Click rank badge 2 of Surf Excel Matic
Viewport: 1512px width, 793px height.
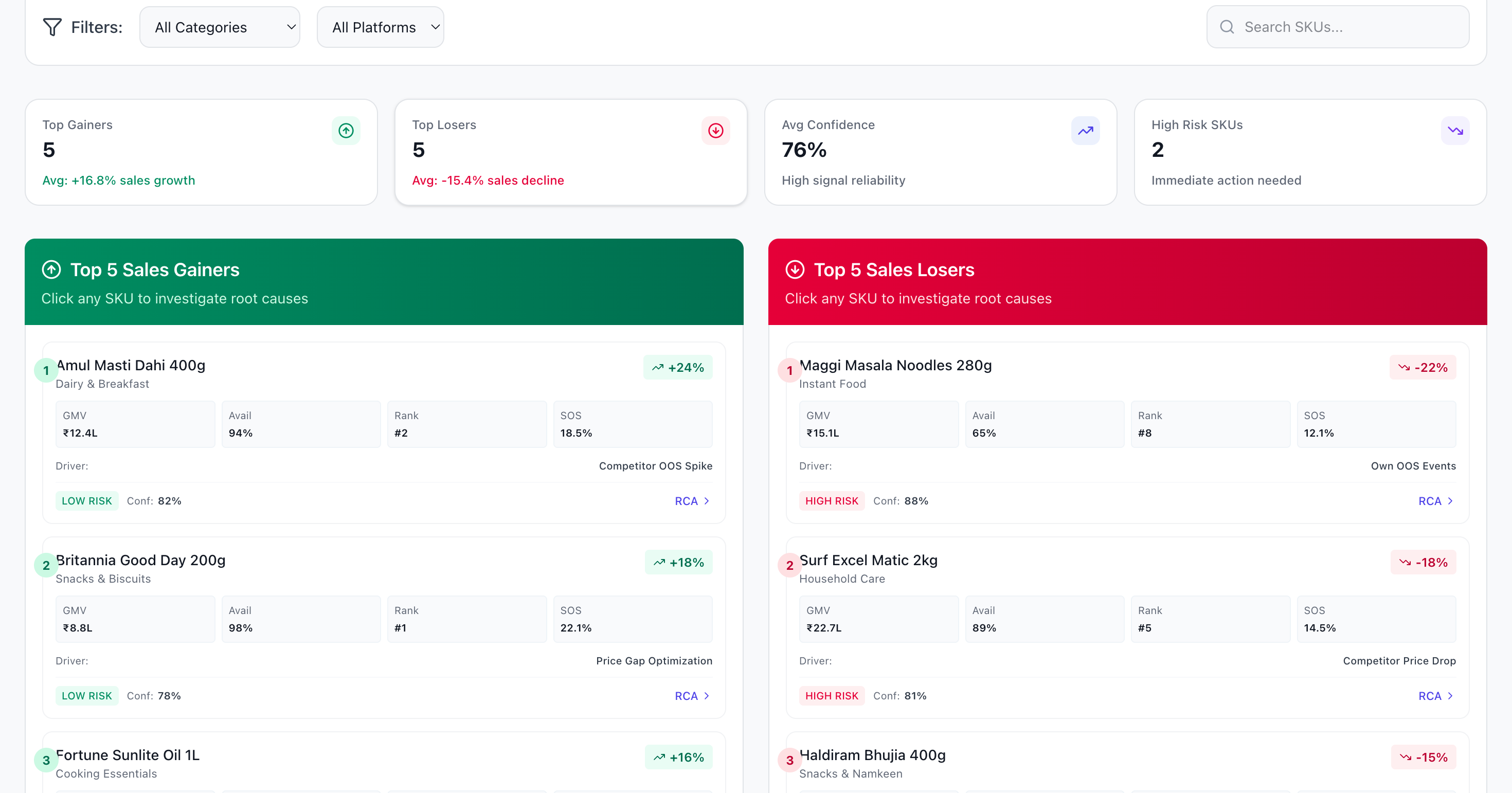(790, 565)
